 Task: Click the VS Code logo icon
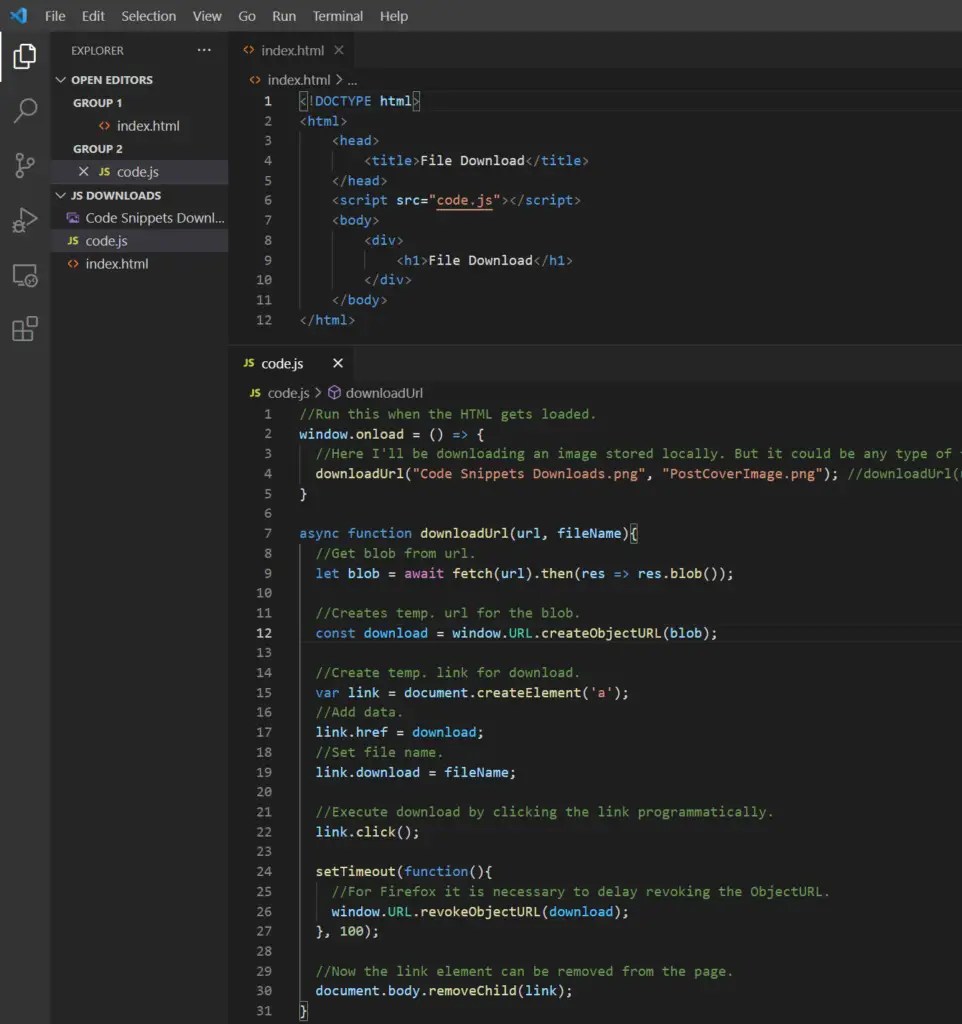coord(19,16)
